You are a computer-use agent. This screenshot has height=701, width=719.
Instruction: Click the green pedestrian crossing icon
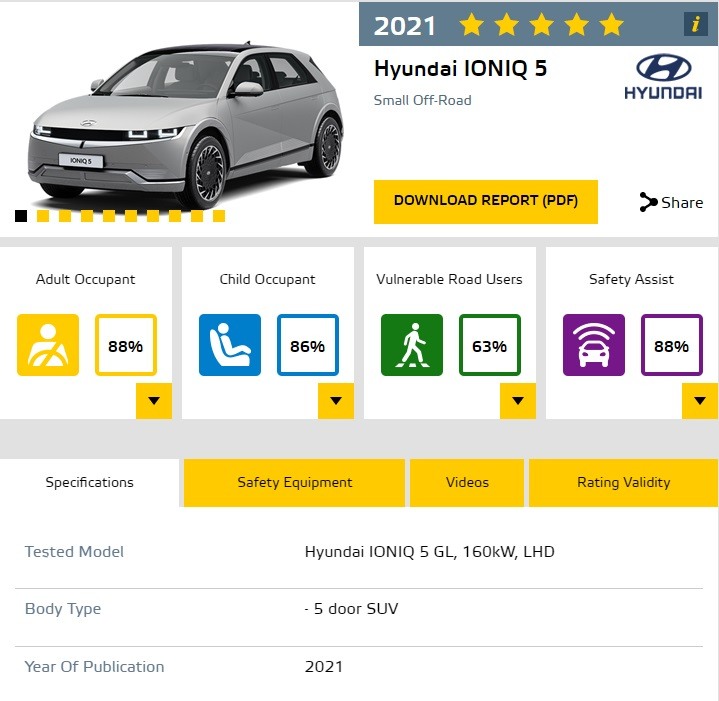412,345
